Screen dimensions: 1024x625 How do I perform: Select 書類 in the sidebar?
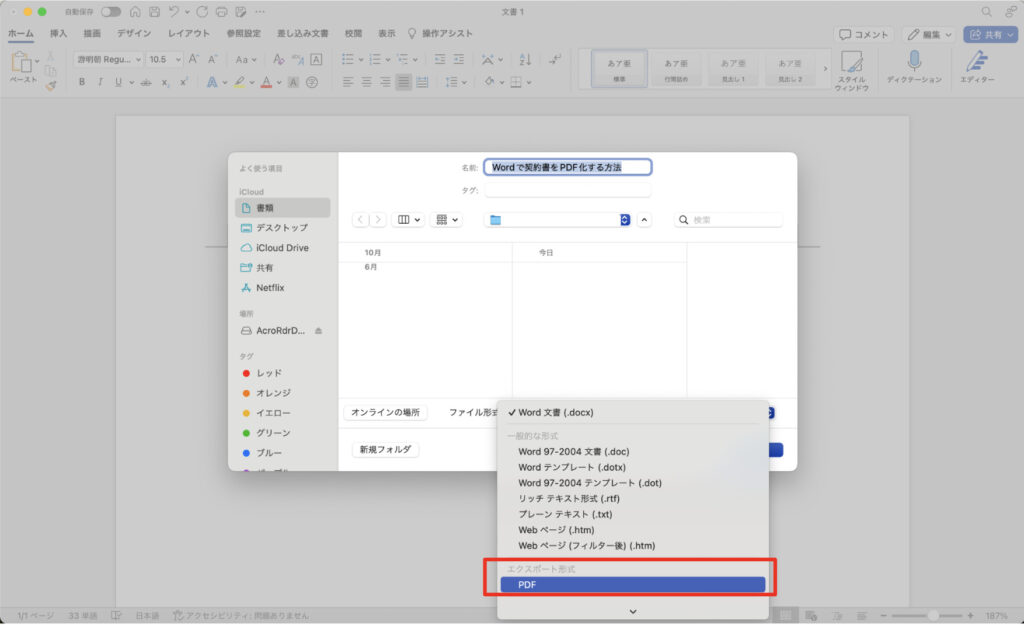[x=282, y=208]
